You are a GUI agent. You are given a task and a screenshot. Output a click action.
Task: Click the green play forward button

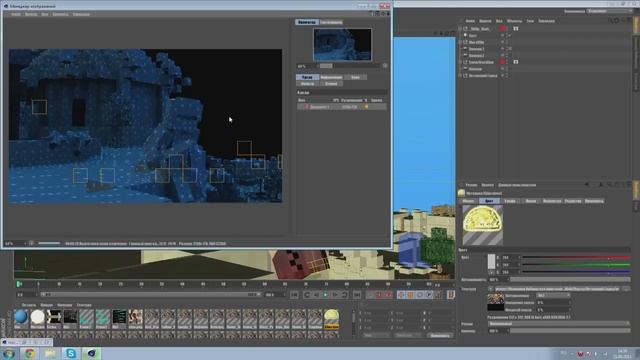coord(325,295)
